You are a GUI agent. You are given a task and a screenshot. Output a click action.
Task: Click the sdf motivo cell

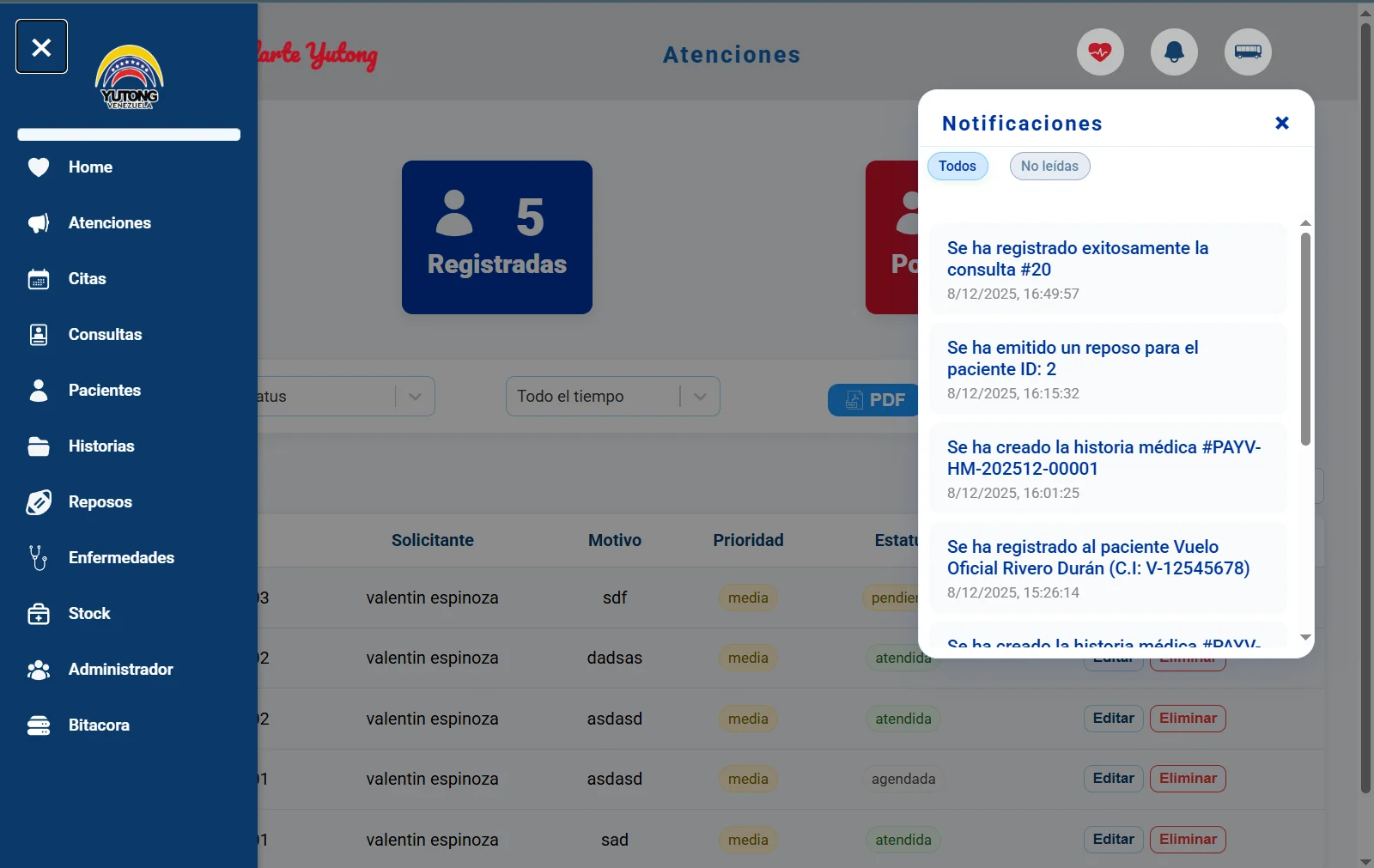615,598
